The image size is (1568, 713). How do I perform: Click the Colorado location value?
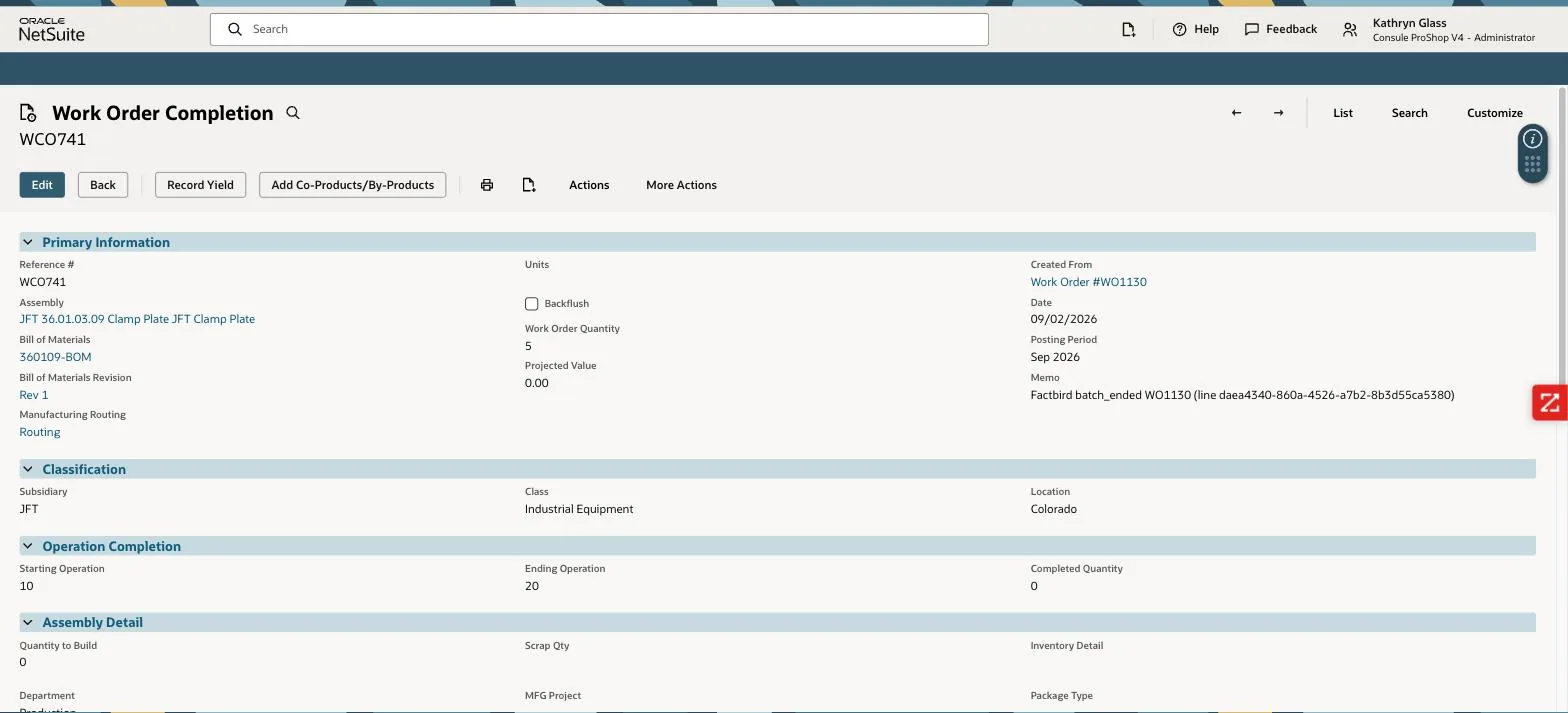(x=1053, y=509)
